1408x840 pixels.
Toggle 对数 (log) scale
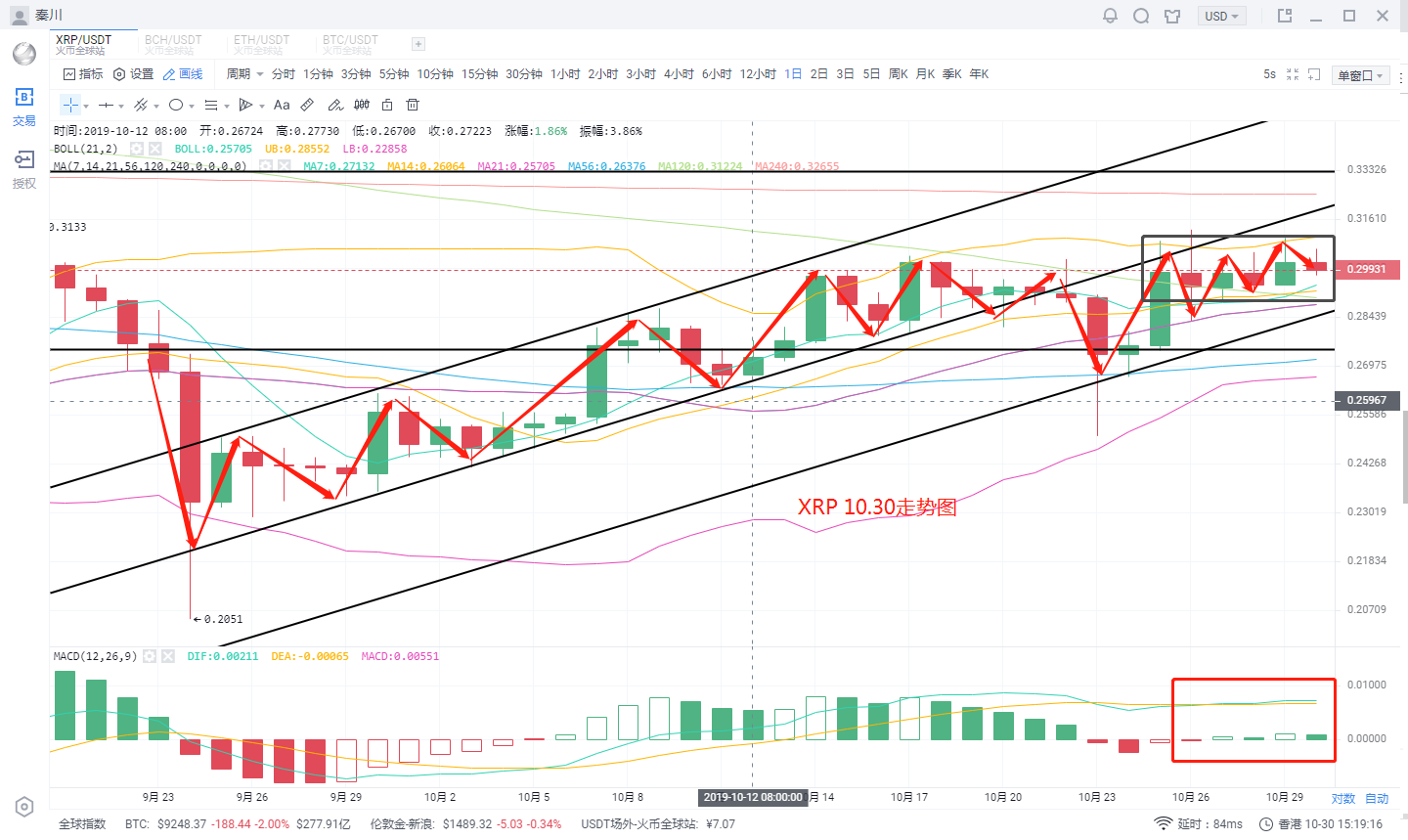pos(1343,799)
